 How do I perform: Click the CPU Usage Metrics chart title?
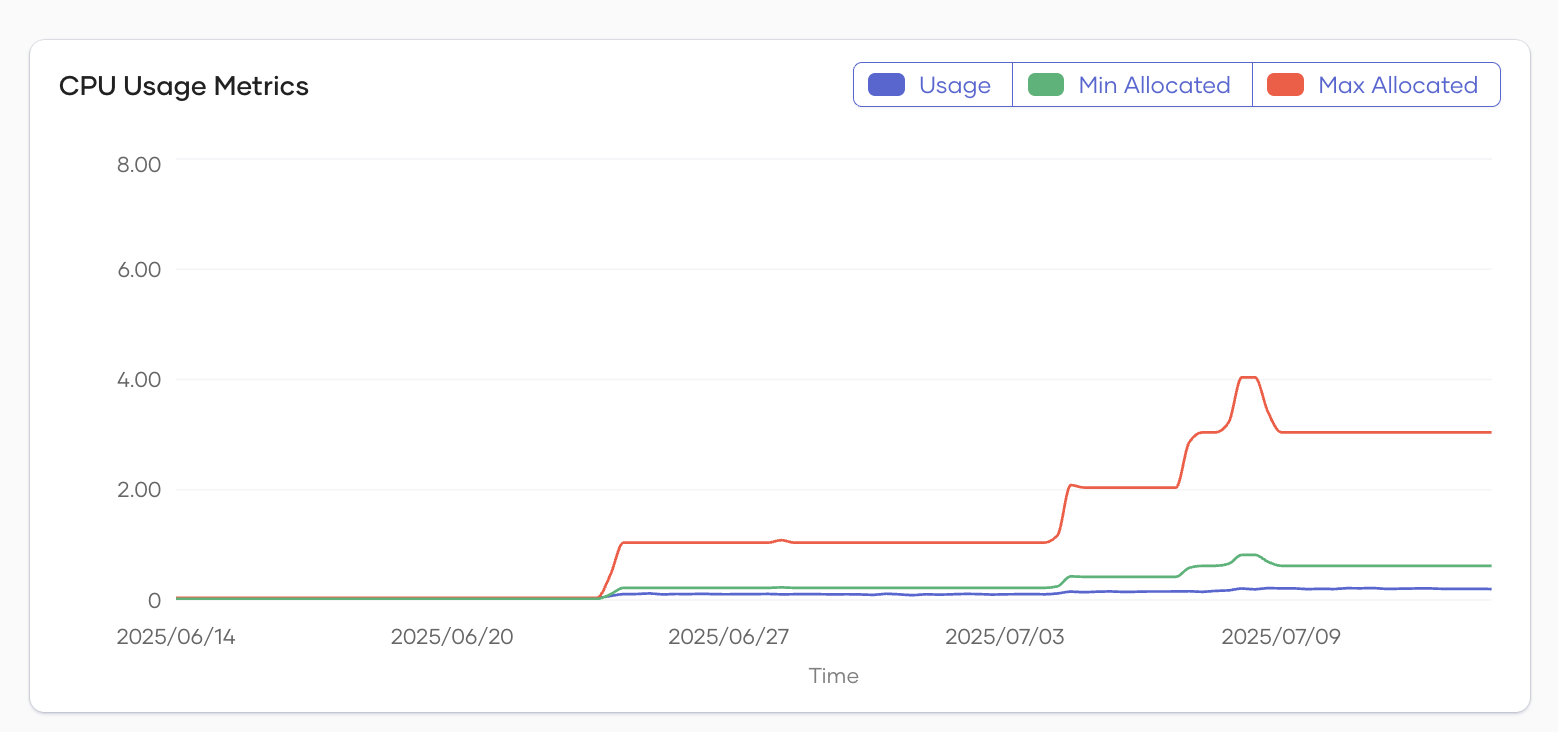(x=184, y=86)
